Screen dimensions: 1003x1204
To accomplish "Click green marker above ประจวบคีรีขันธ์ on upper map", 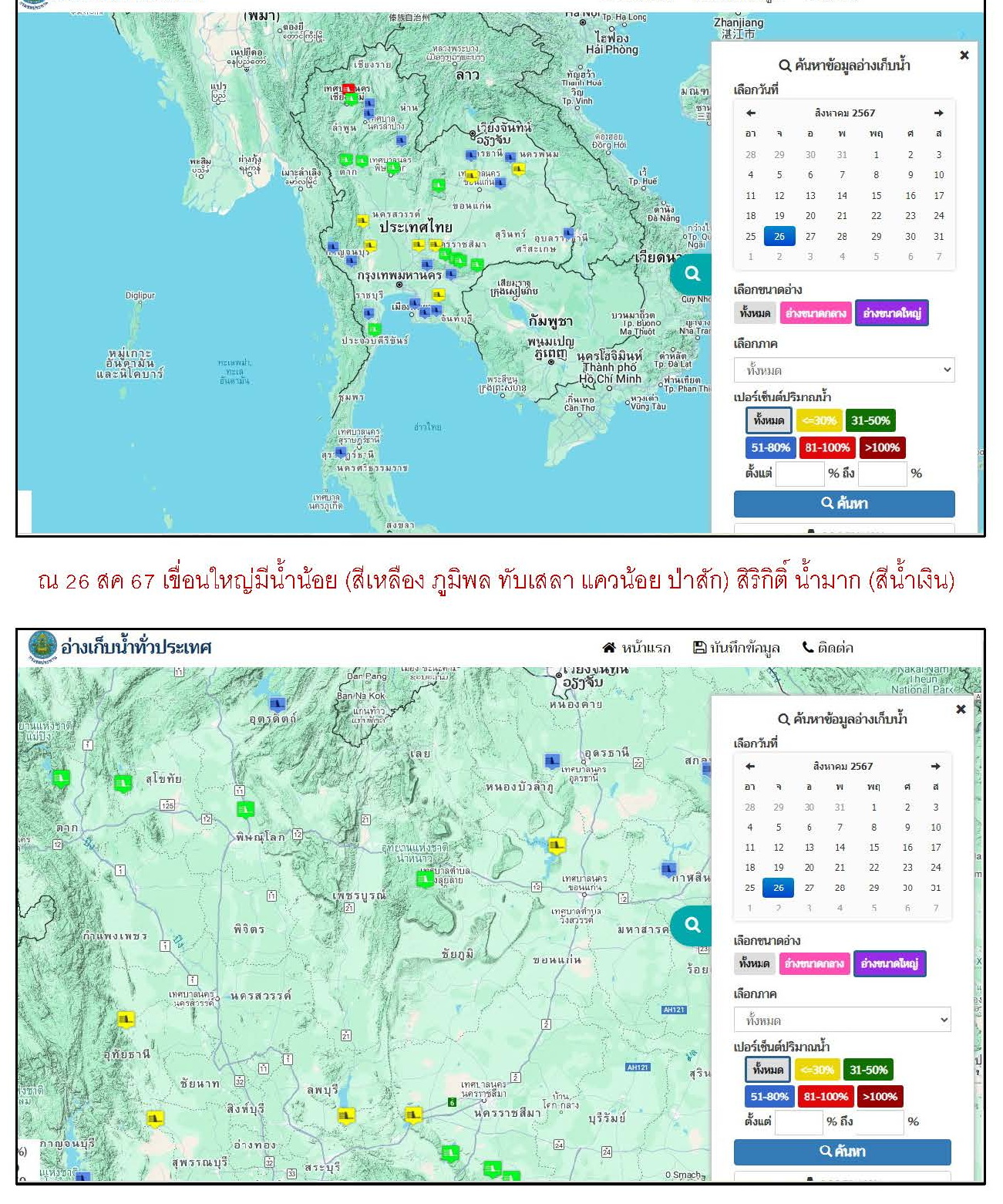I will click(x=375, y=329).
